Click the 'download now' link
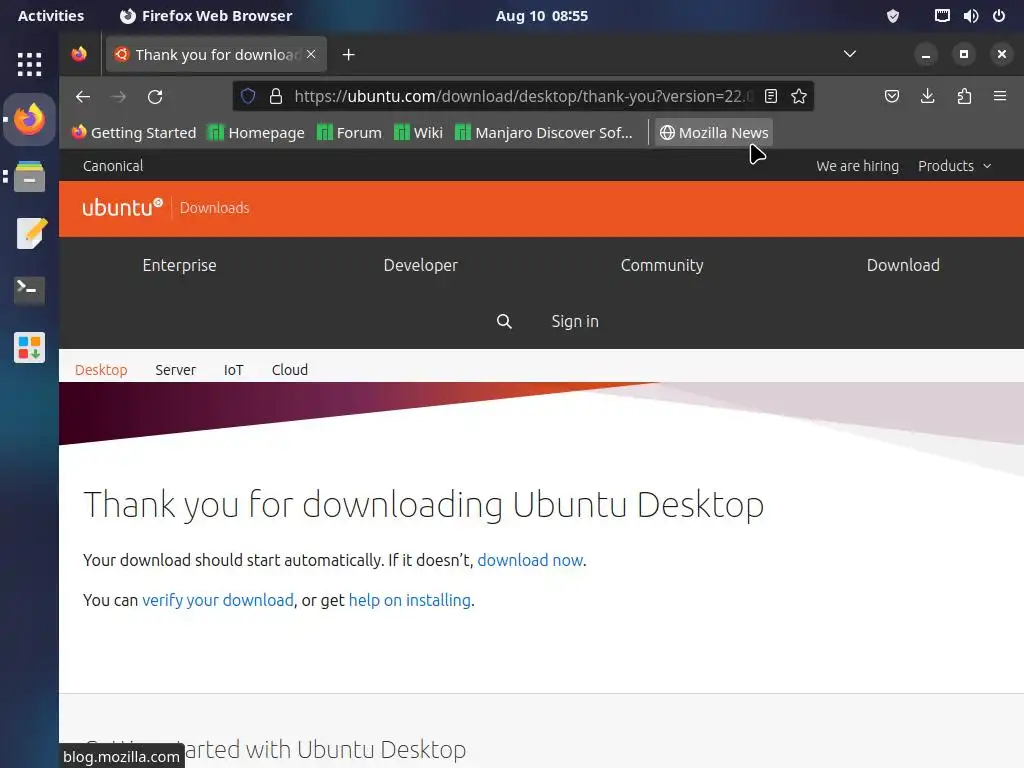 tap(530, 560)
